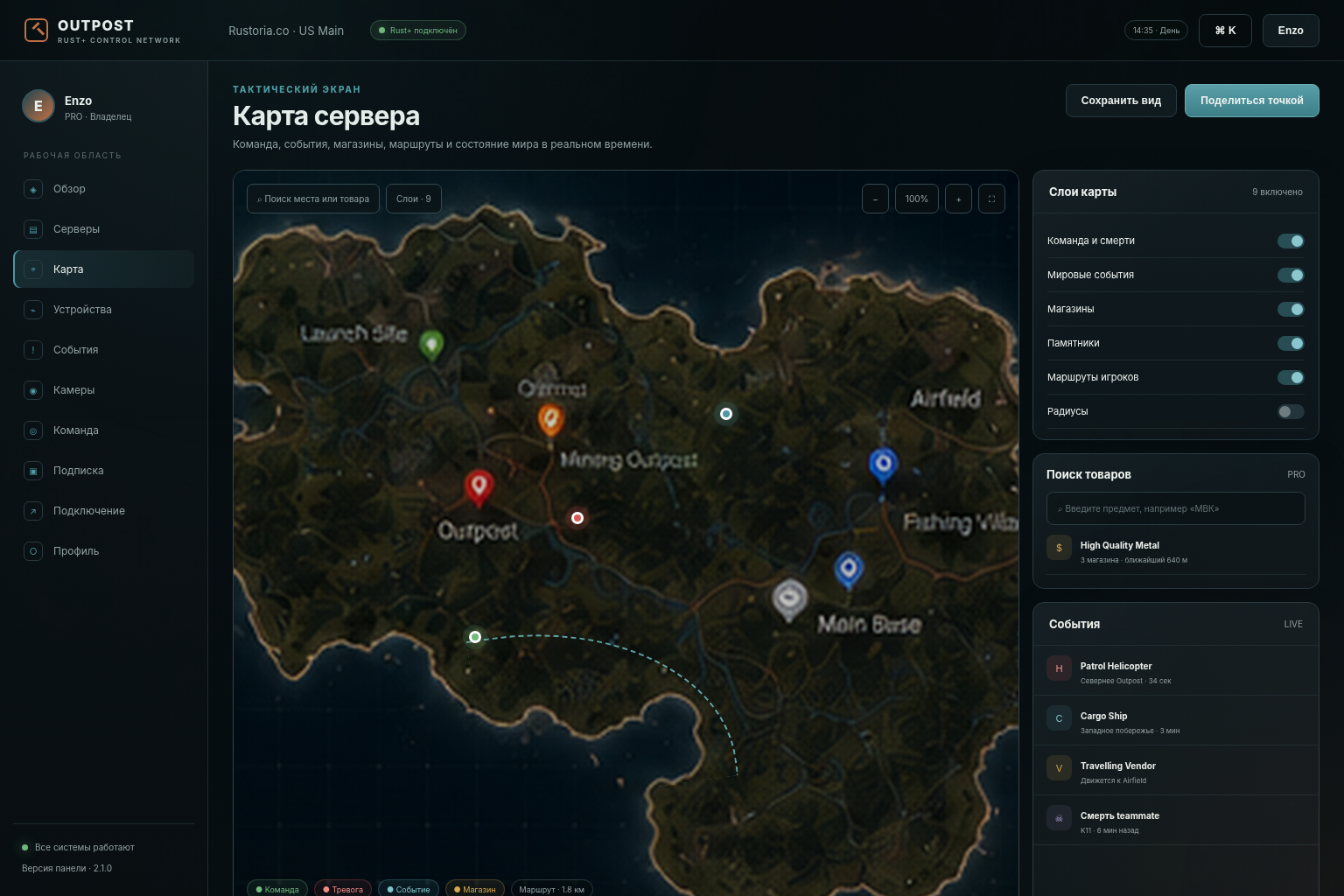Zoom in the map with plus button

958,199
